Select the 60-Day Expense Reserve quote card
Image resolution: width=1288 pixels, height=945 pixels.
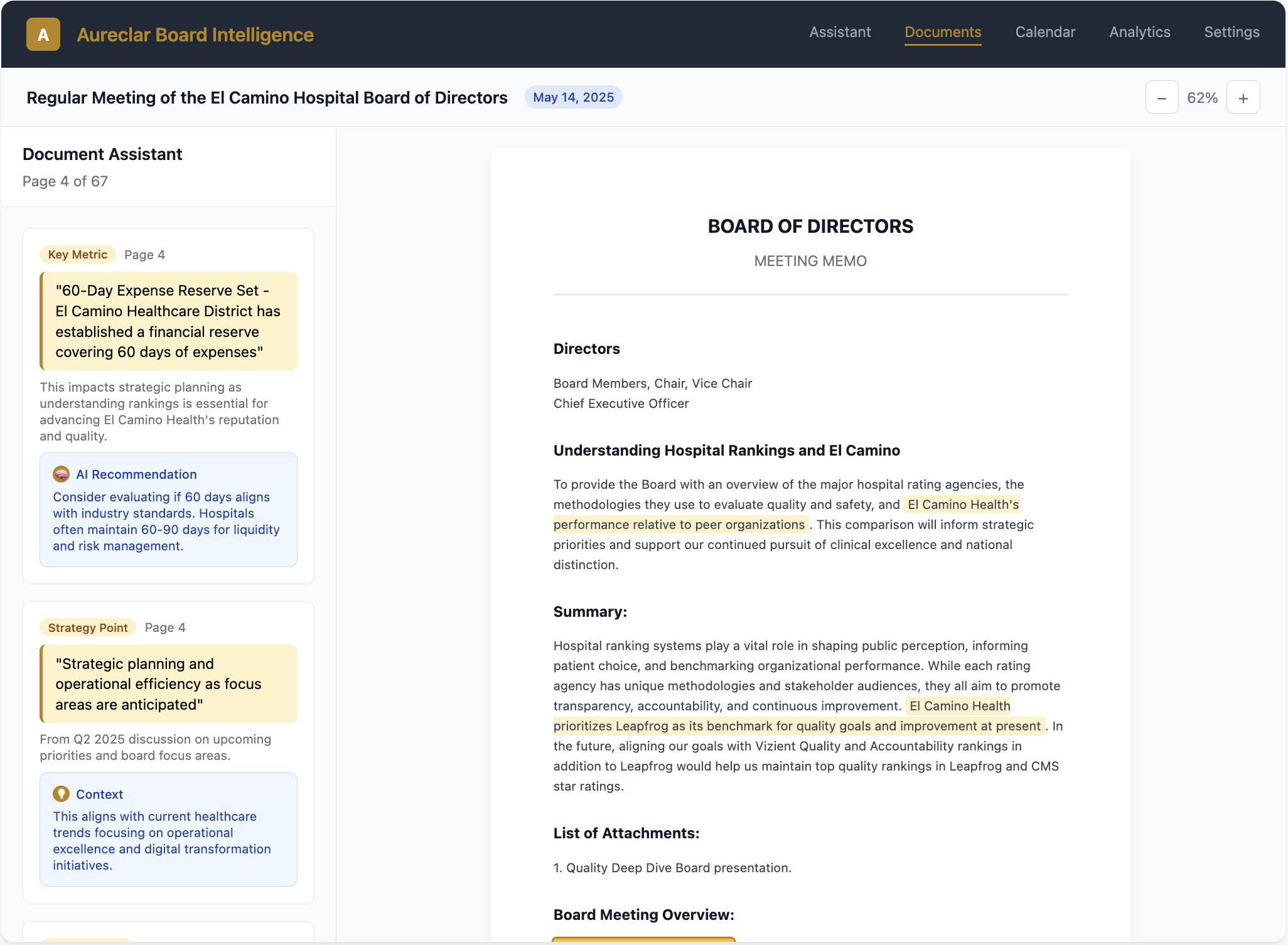(x=168, y=321)
